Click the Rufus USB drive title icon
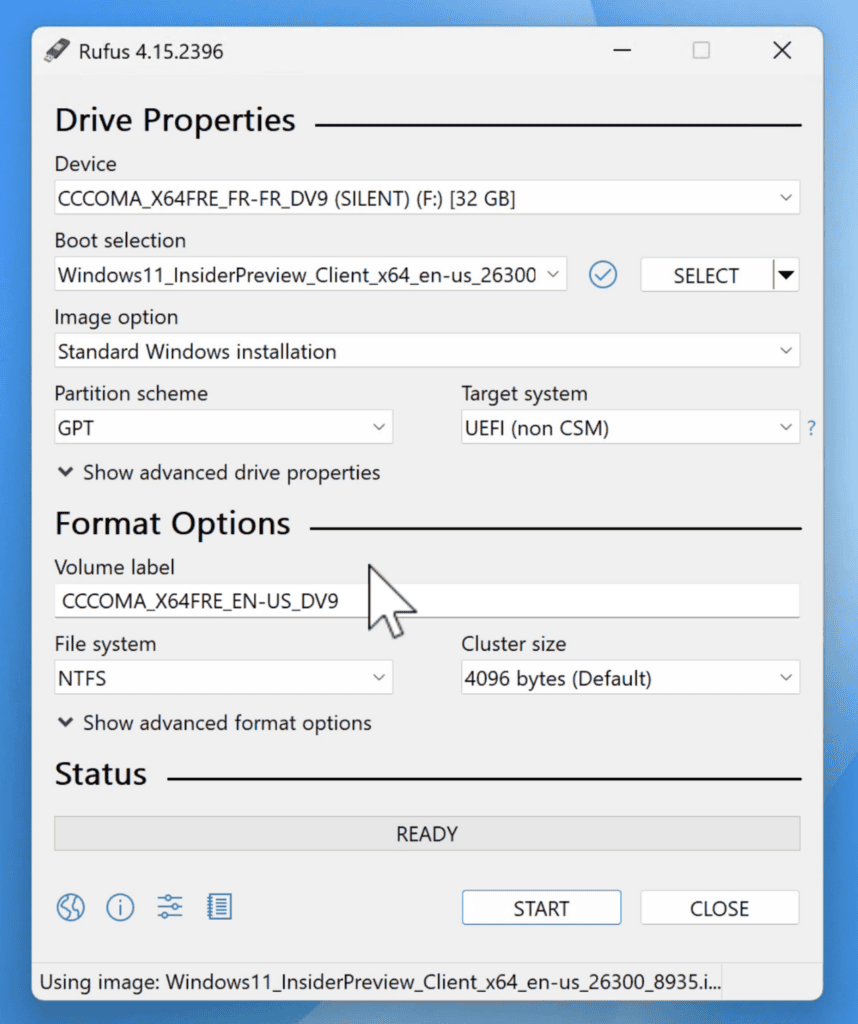The height and width of the screenshot is (1024, 858). (57, 51)
